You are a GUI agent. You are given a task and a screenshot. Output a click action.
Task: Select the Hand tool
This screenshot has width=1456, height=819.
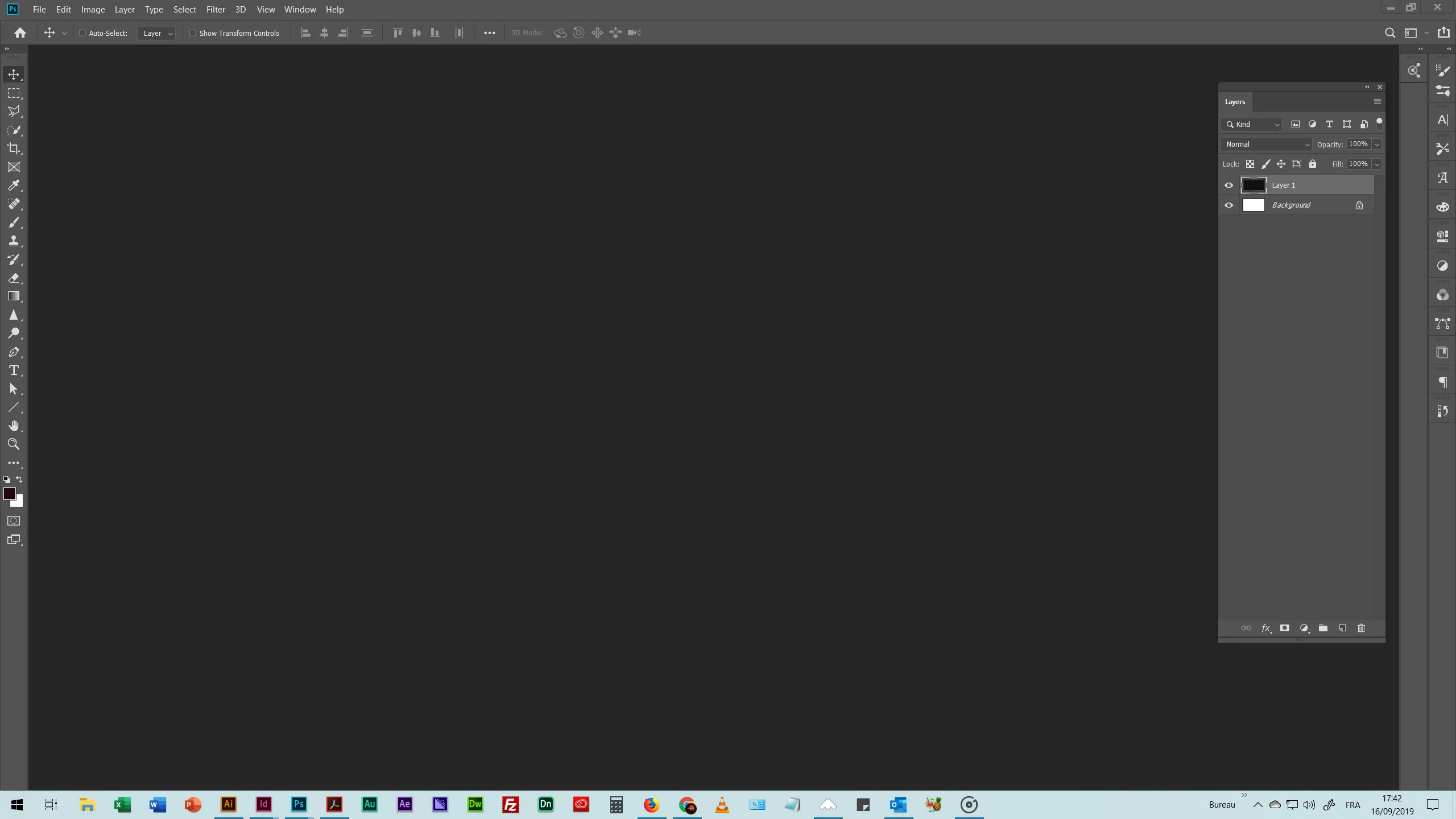pos(14,426)
